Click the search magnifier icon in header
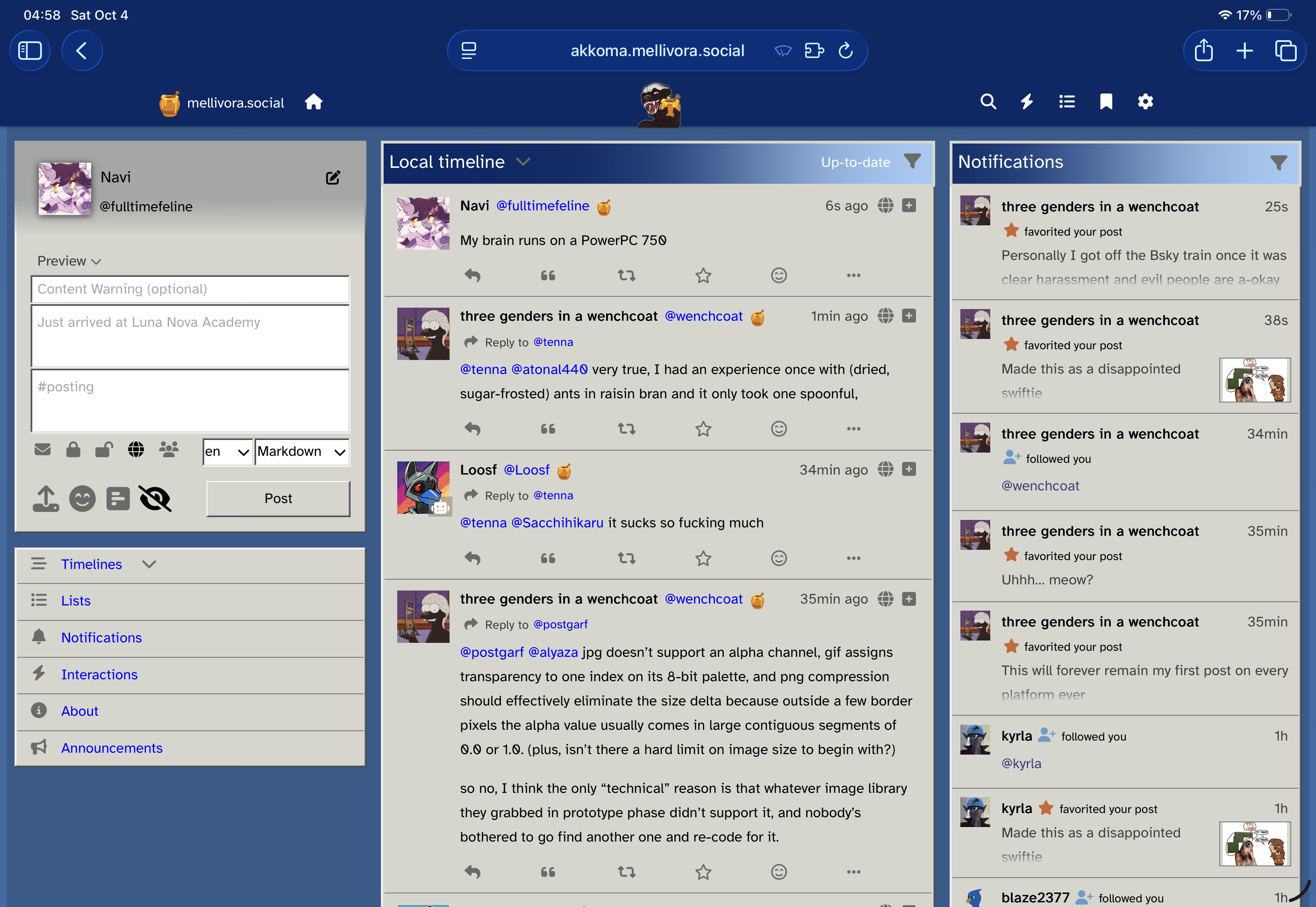The width and height of the screenshot is (1316, 907). [988, 102]
